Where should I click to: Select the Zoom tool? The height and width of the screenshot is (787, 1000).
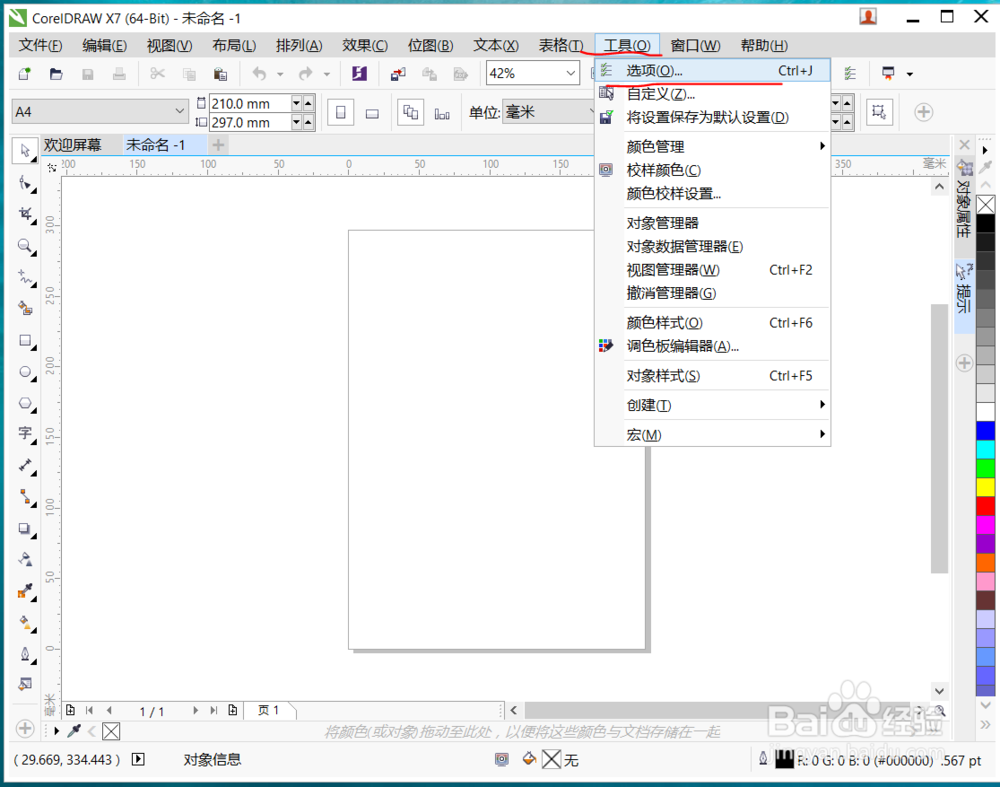25,246
